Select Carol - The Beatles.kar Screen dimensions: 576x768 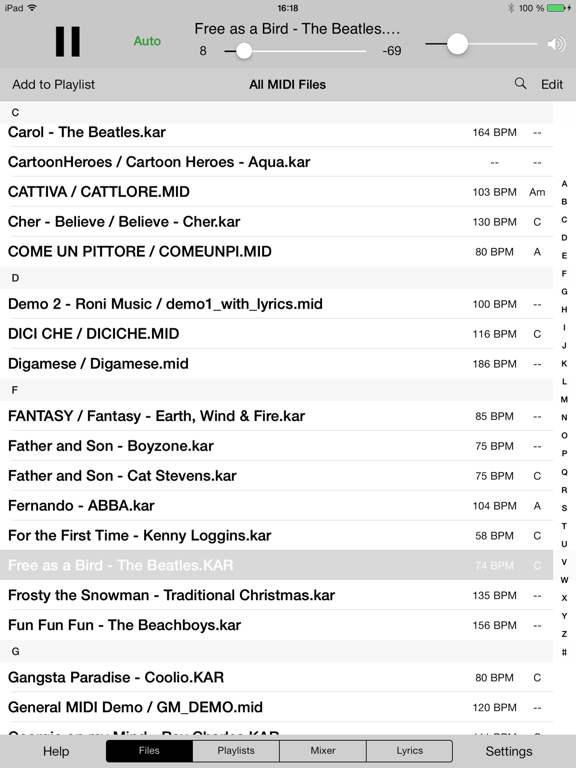[277, 132]
